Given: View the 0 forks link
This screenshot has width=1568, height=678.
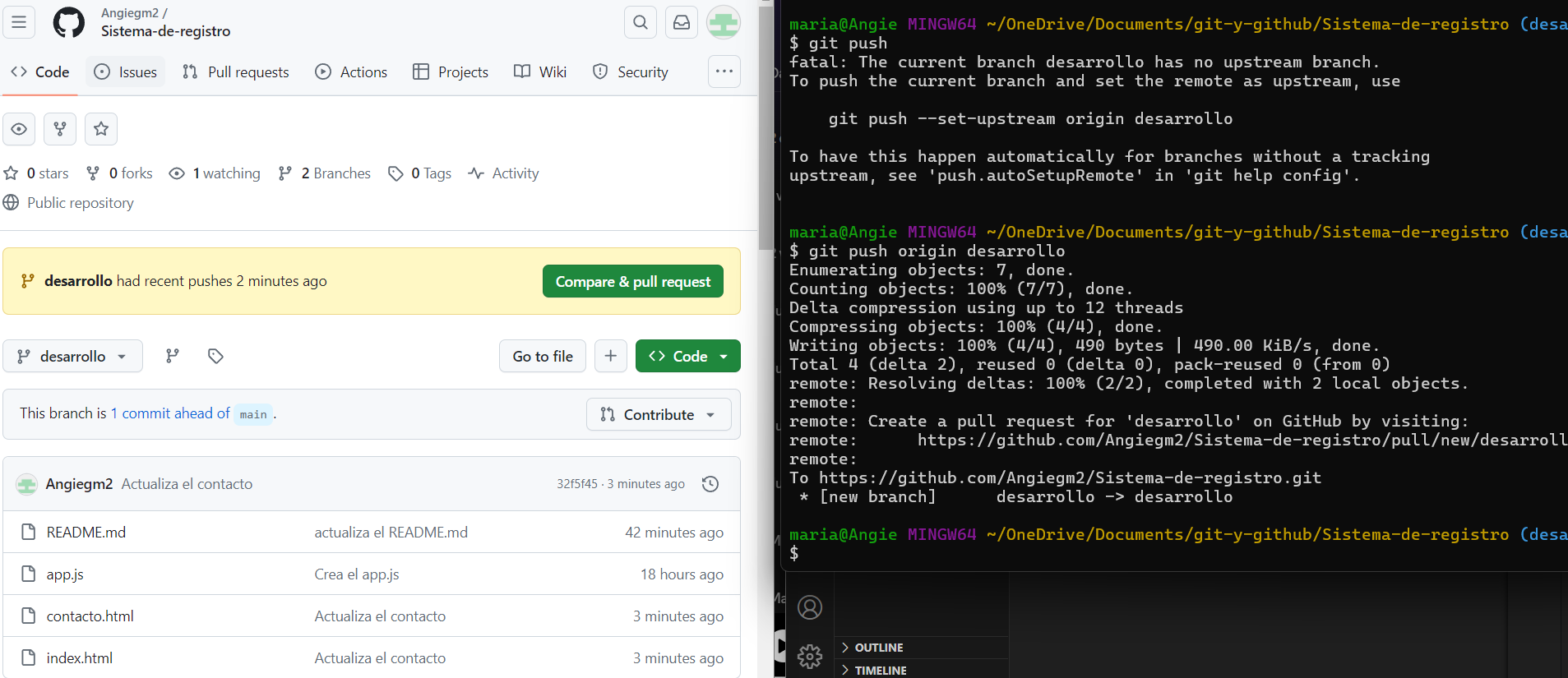Looking at the screenshot, I should click(x=119, y=173).
